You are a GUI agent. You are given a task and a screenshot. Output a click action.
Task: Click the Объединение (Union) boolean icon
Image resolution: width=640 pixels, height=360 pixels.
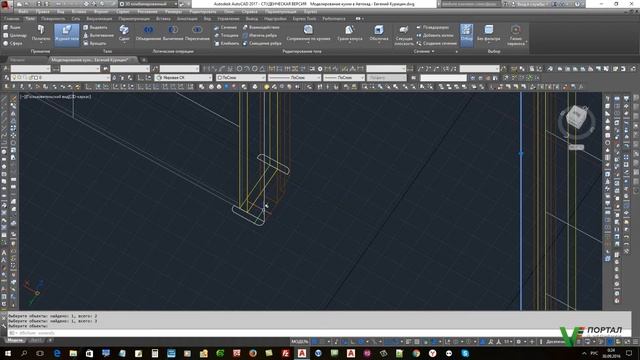148,30
